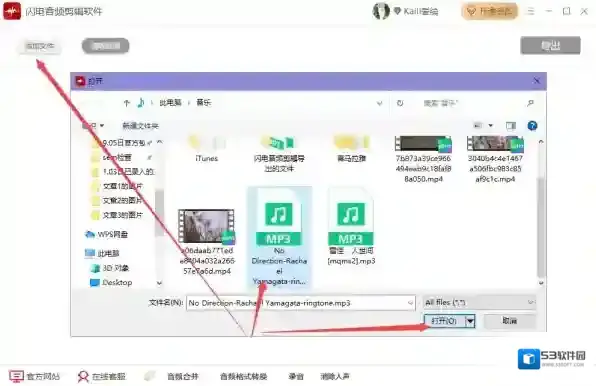Viewport: 596px width, 386px height.
Task: Go up one folder level arrow
Action: point(127,103)
